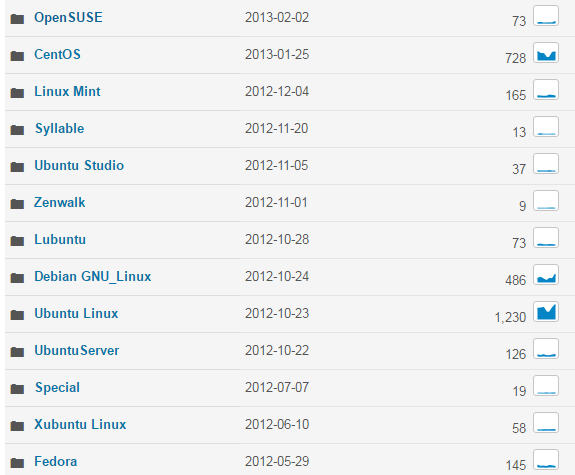View Debian GNU_Linux download chart icon
The height and width of the screenshot is (475, 575).
pos(546,275)
